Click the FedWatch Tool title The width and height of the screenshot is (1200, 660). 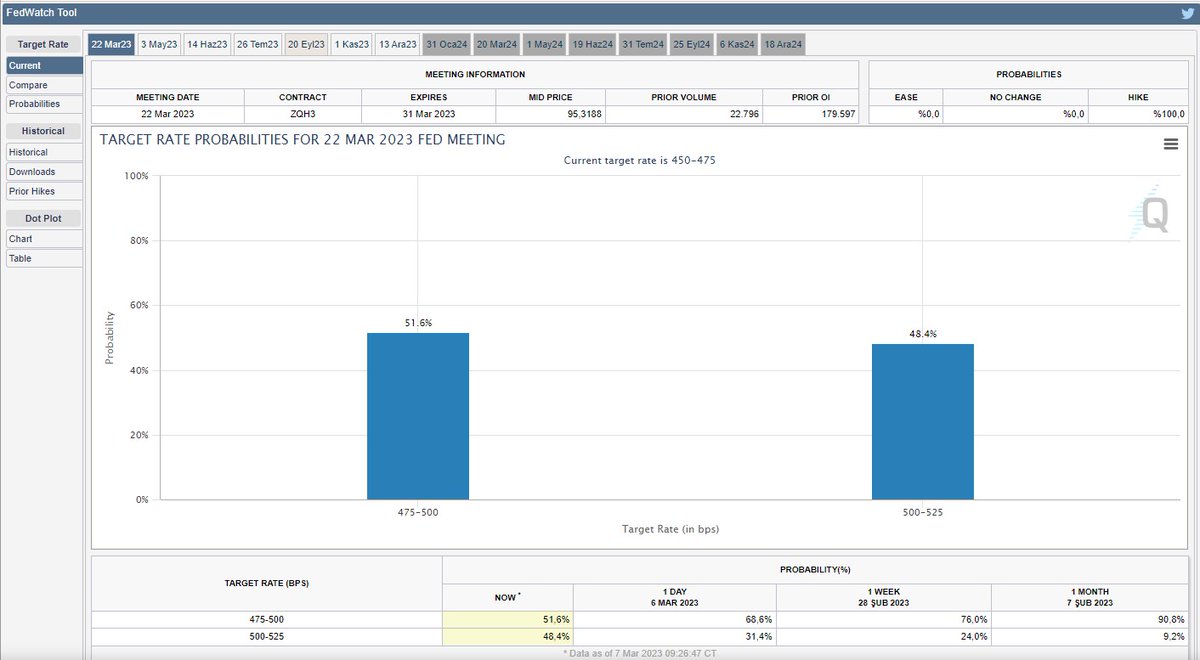click(x=41, y=12)
